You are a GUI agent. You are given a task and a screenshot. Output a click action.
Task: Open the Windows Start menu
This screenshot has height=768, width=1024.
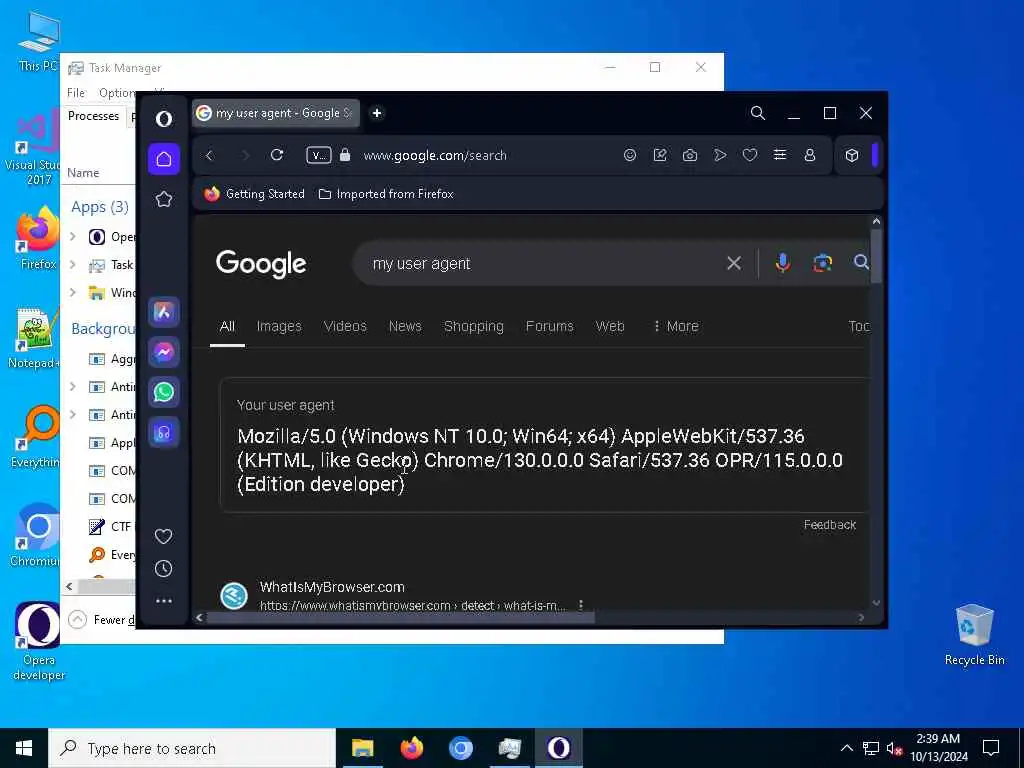(24, 748)
